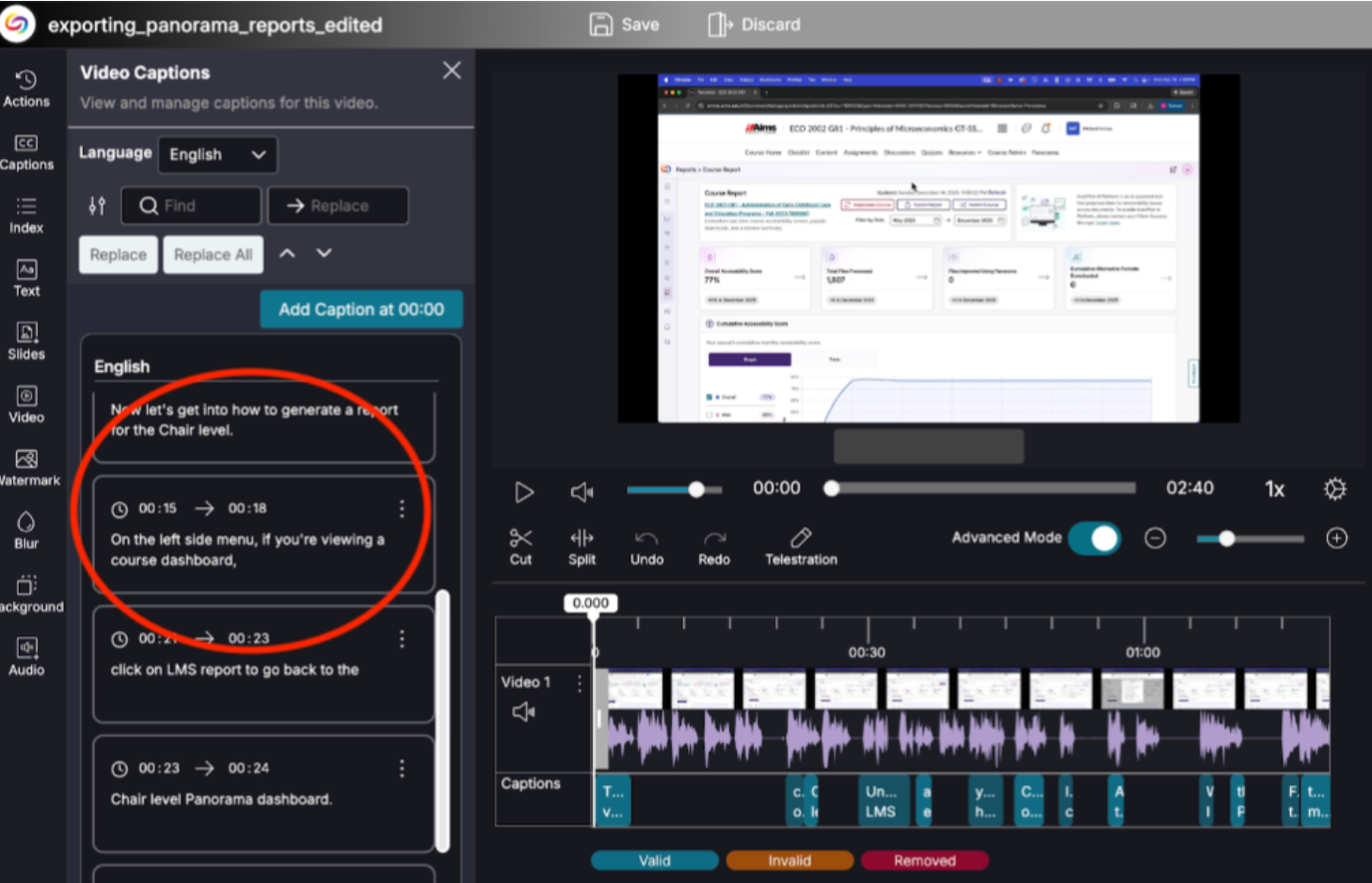Adjust the timeline zoom slider

pyautogui.click(x=1227, y=538)
